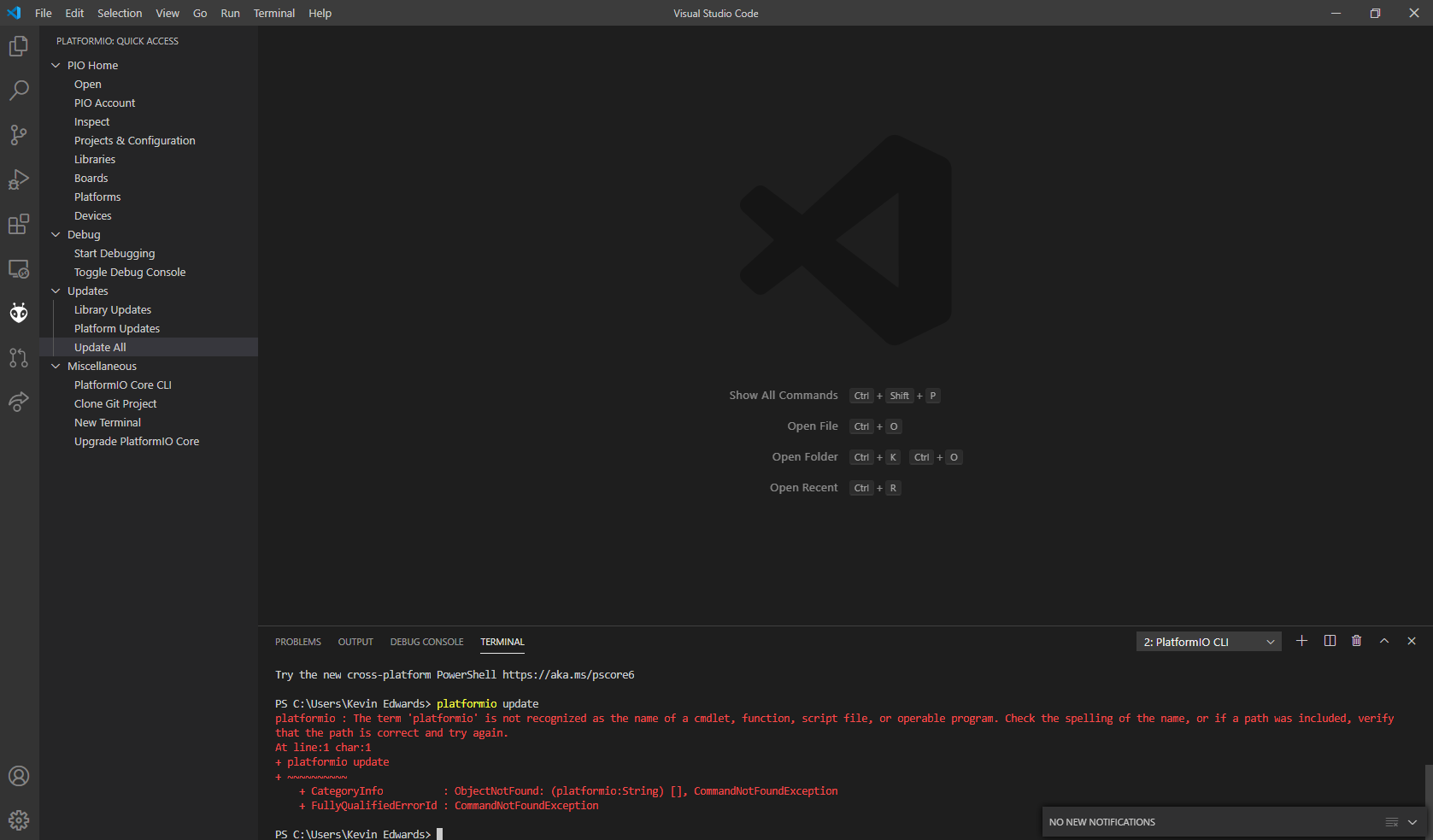The height and width of the screenshot is (840, 1433).
Task: Minimize the VS Code window
Action: (1336, 13)
